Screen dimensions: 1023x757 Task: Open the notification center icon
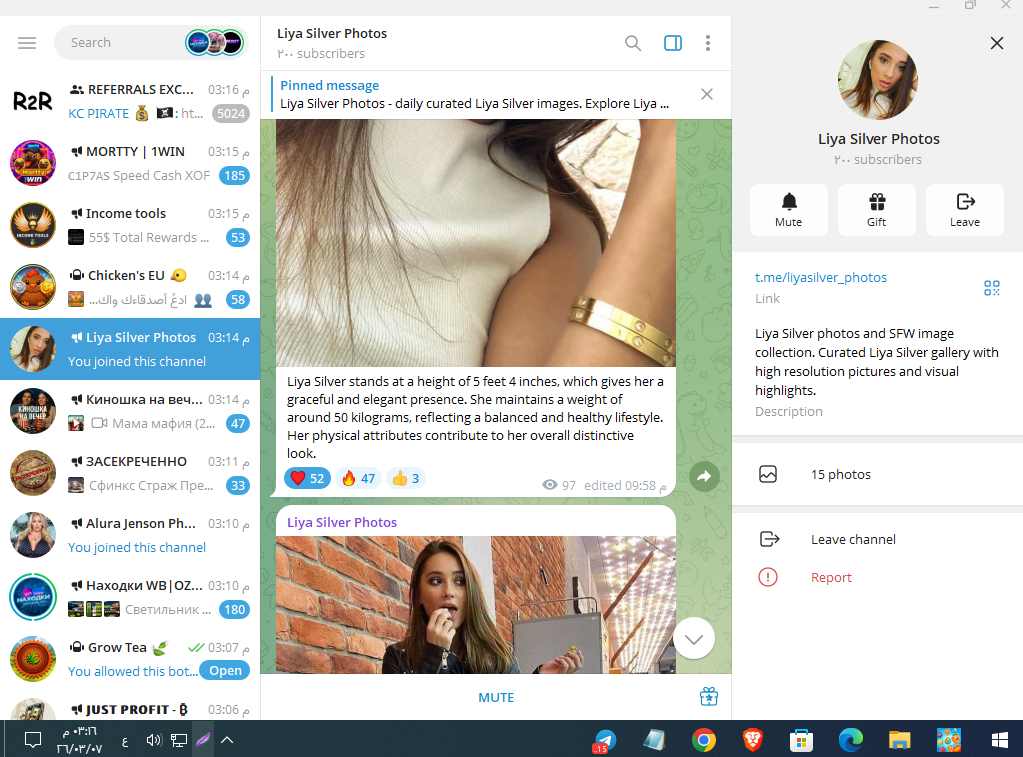coord(33,740)
